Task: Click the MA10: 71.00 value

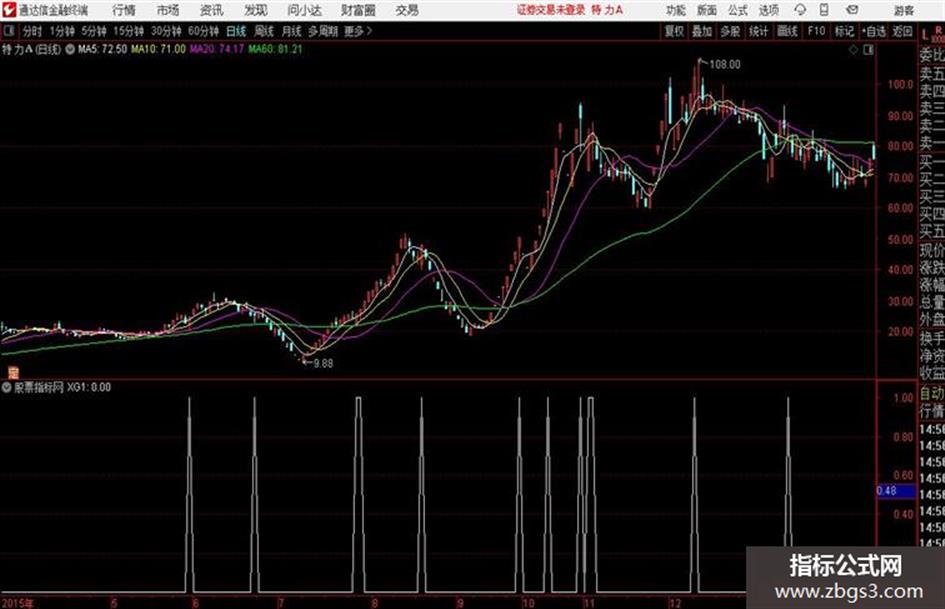Action: pyautogui.click(x=159, y=49)
